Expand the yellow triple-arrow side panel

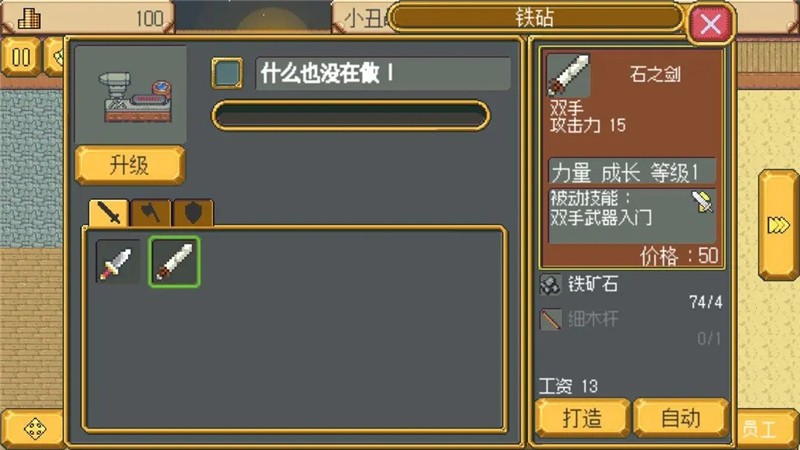click(x=778, y=224)
